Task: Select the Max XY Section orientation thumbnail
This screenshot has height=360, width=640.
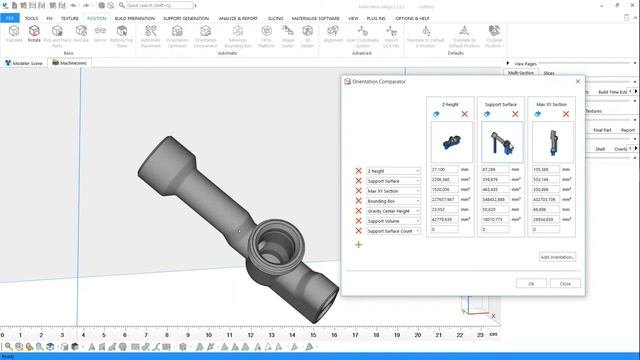Action: point(553,142)
